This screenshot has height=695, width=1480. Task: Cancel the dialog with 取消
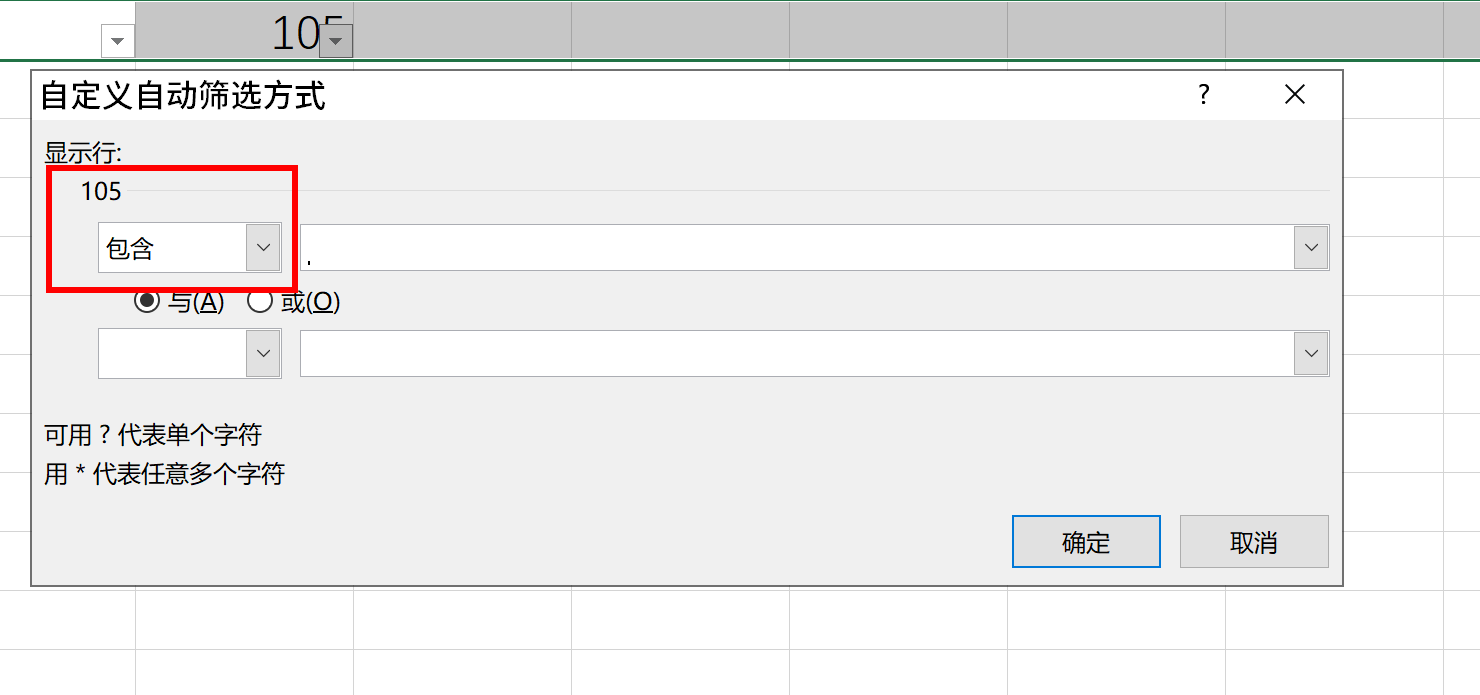1254,542
